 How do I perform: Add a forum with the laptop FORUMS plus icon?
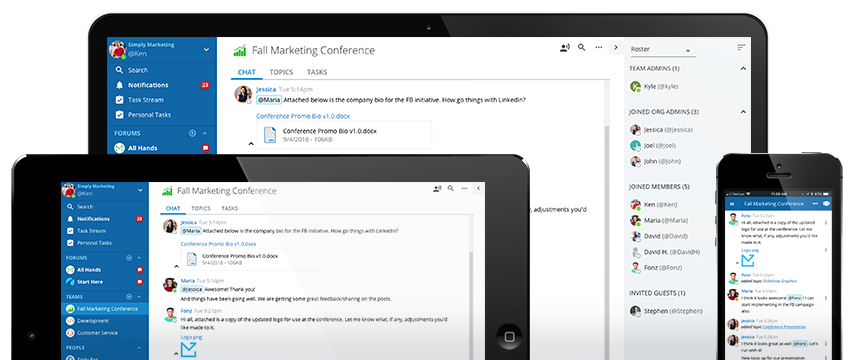pos(192,133)
